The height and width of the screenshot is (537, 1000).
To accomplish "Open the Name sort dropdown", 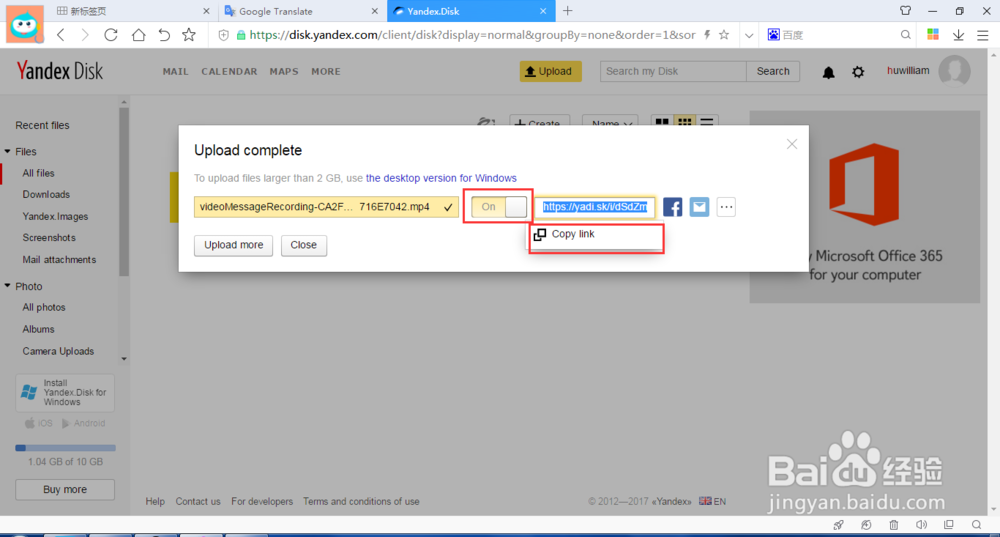I will 611,122.
